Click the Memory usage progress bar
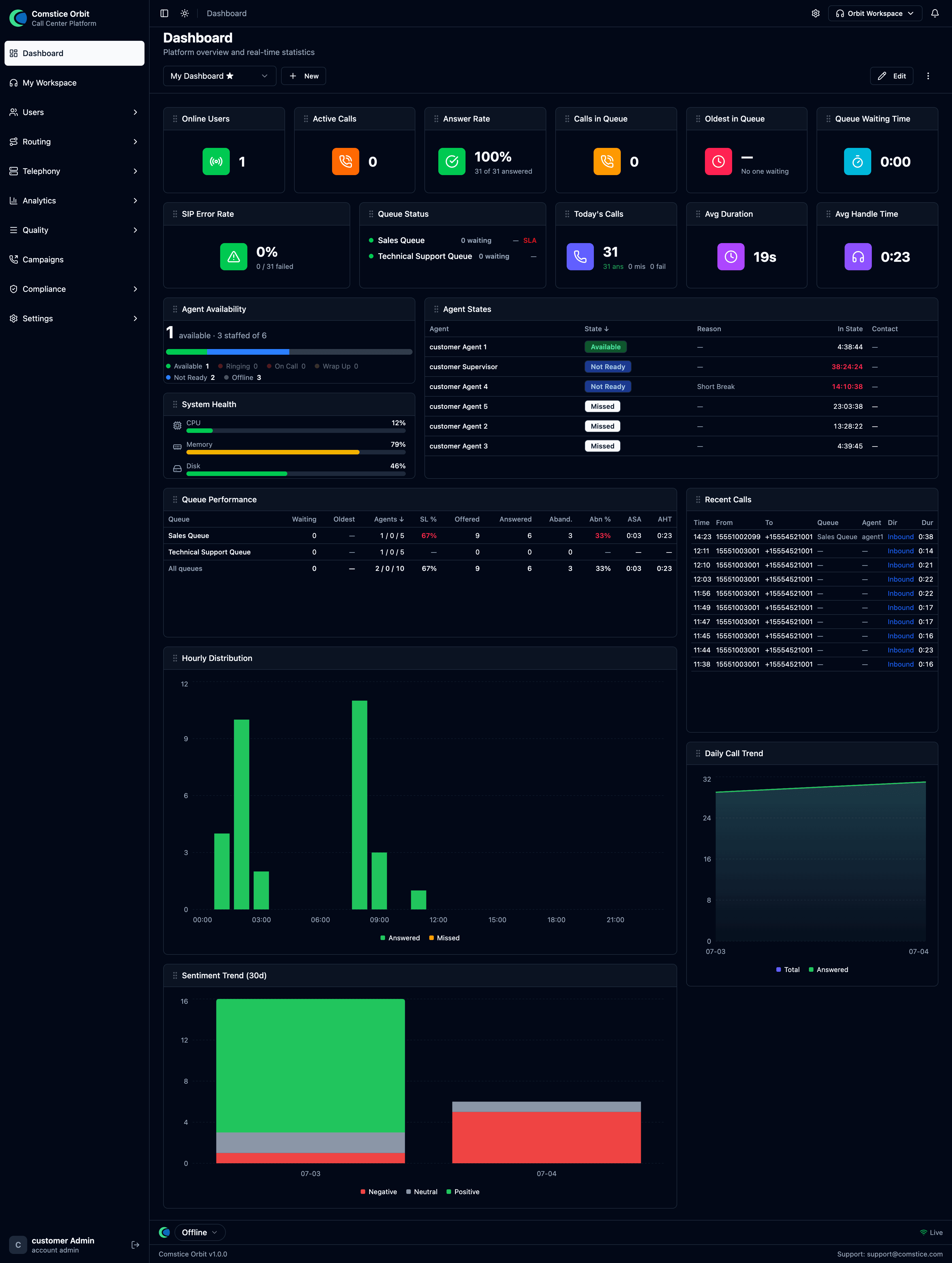 296,452
